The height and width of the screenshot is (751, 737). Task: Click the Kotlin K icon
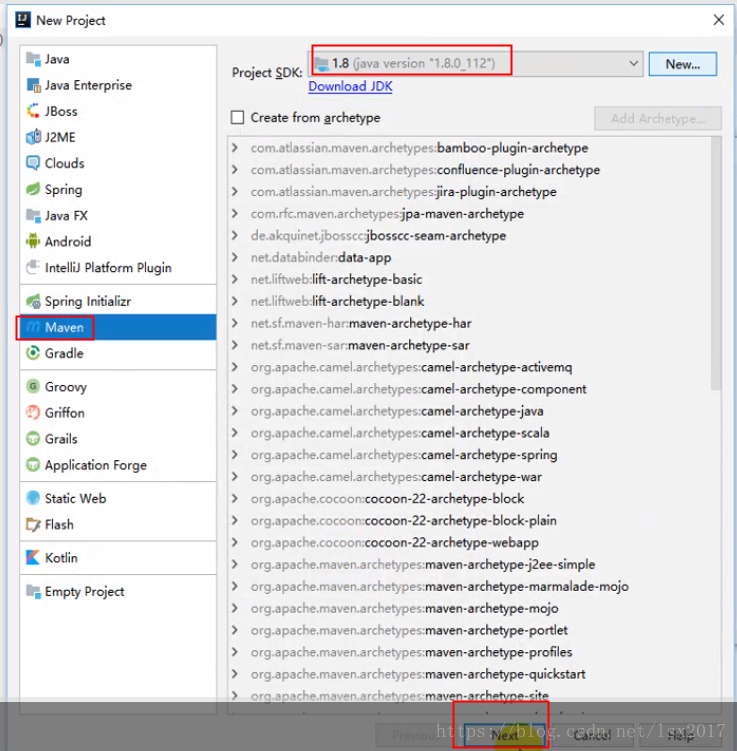[33, 558]
